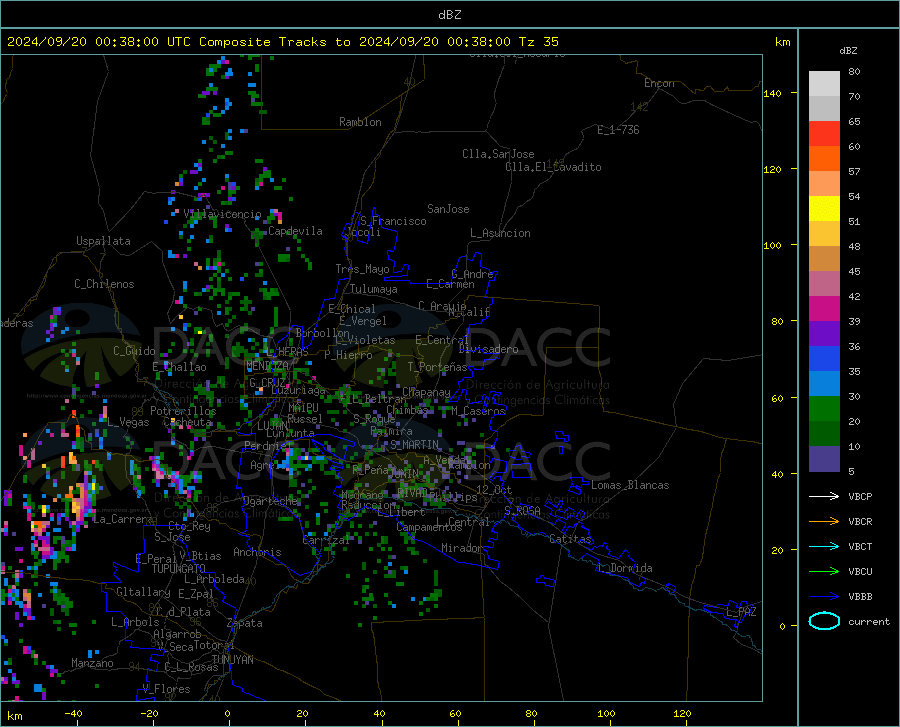900x727 pixels.
Task: Click the Villavicencio label on map
Action: point(223,214)
